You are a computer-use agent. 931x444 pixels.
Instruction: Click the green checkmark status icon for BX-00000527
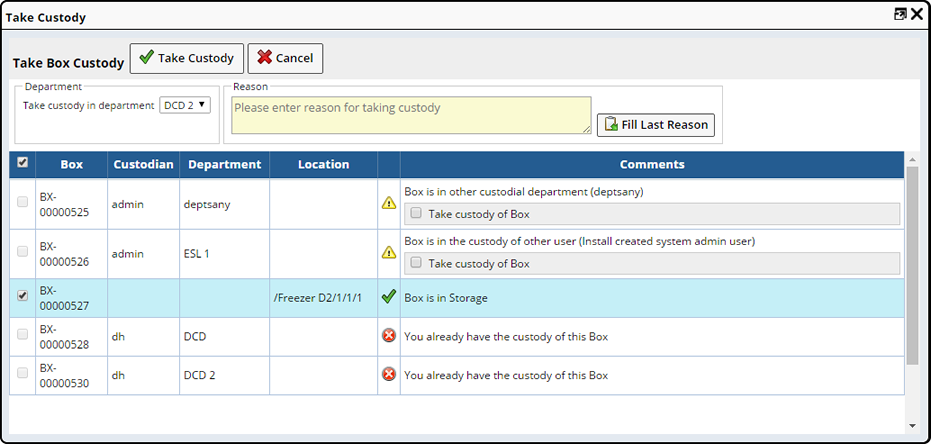click(388, 297)
